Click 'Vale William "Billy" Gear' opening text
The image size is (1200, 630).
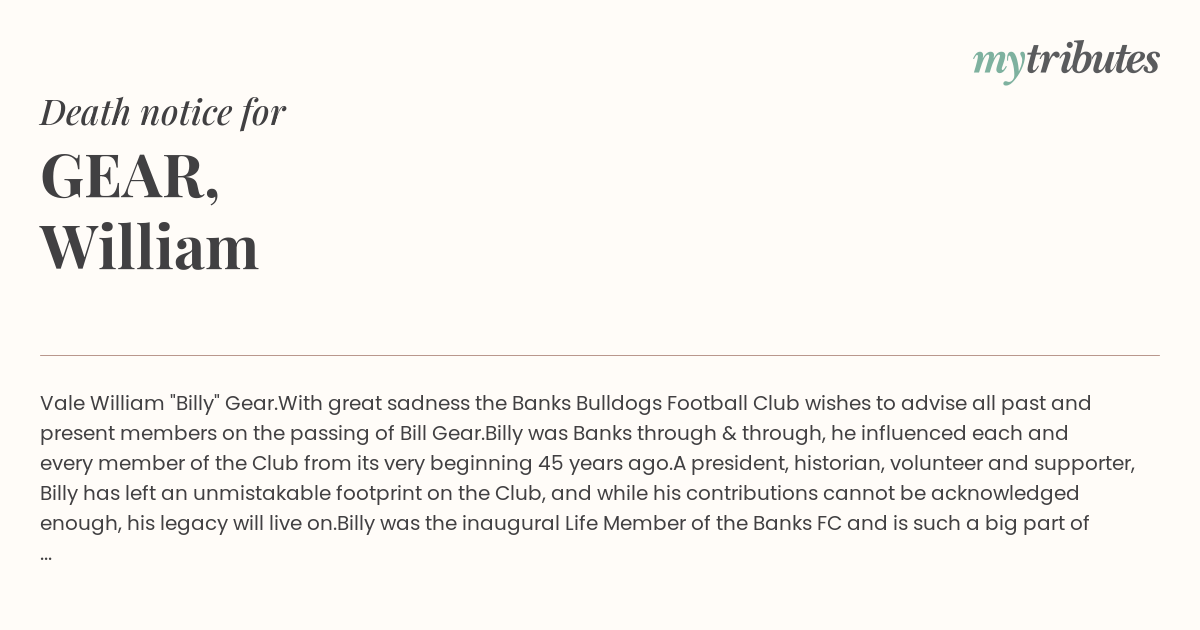(158, 403)
